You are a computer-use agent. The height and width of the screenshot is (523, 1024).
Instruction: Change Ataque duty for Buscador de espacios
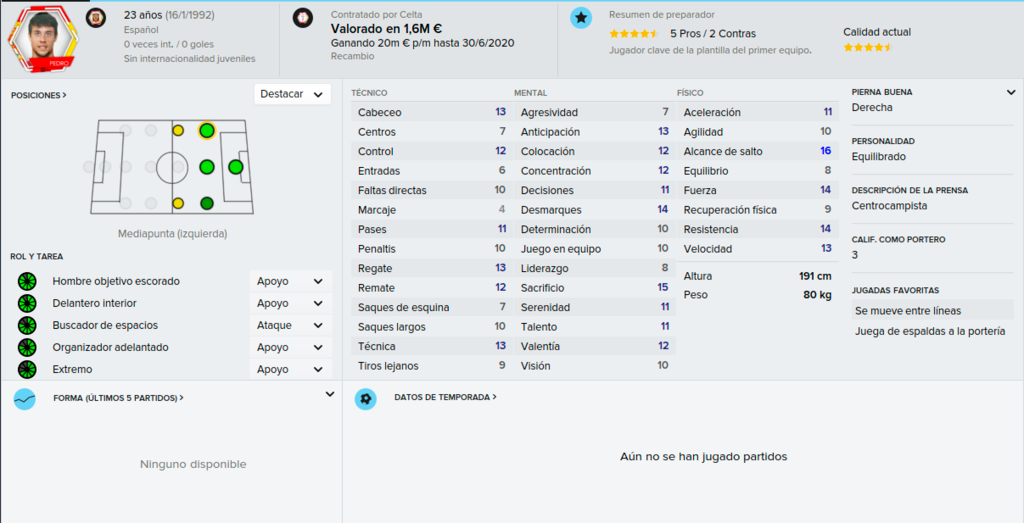click(x=290, y=325)
